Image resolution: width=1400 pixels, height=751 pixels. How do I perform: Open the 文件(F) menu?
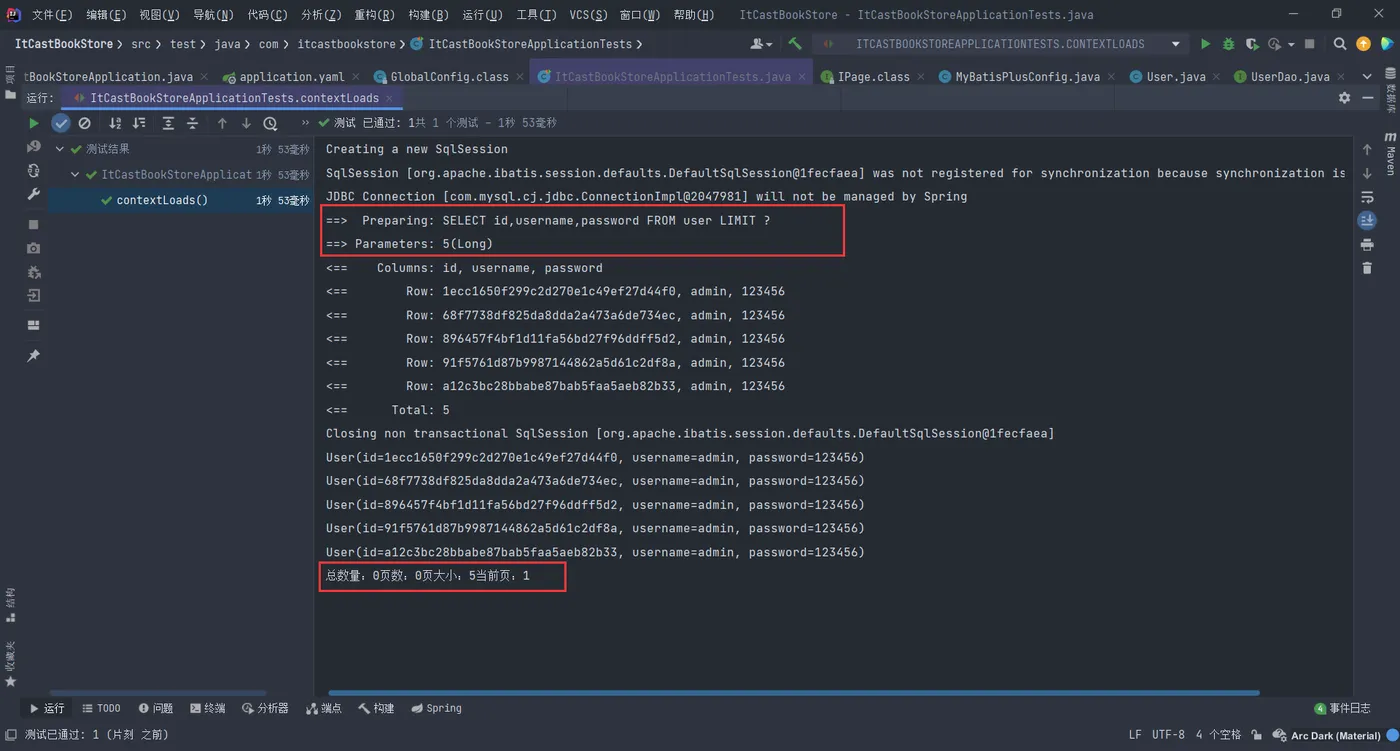click(52, 15)
